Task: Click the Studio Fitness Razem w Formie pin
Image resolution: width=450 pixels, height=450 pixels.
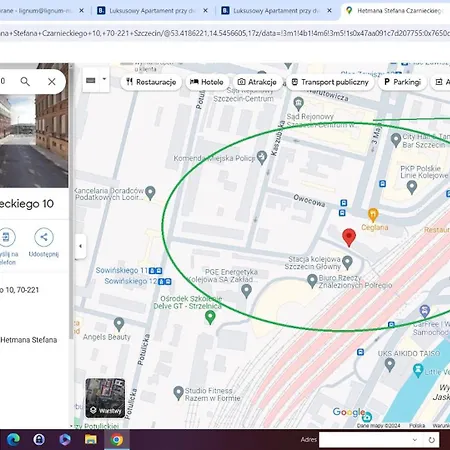Action: tap(179, 393)
